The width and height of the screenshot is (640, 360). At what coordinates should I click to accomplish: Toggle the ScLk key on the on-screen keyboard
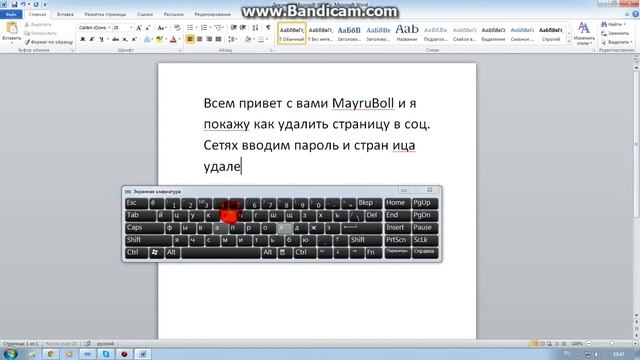[424, 240]
